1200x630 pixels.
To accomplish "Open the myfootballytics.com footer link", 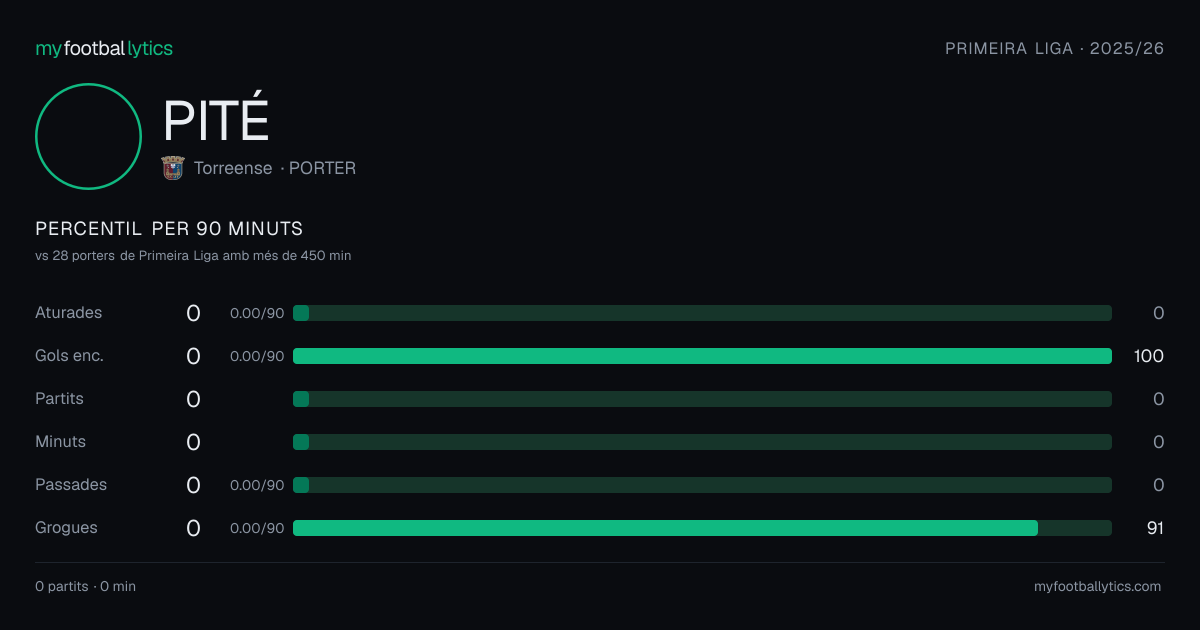I will (x=1097, y=586).
